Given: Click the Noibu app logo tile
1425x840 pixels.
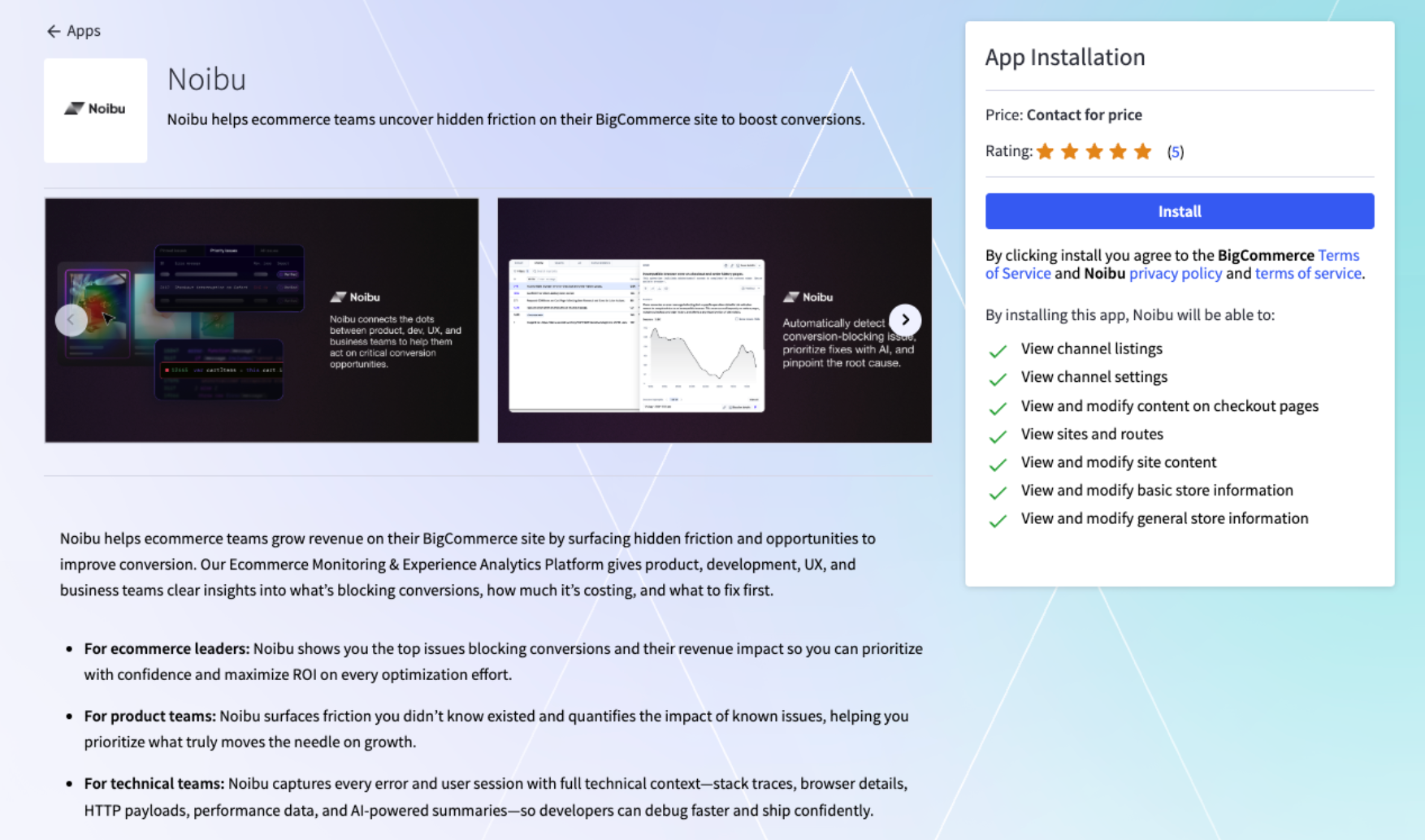Looking at the screenshot, I should tap(96, 110).
